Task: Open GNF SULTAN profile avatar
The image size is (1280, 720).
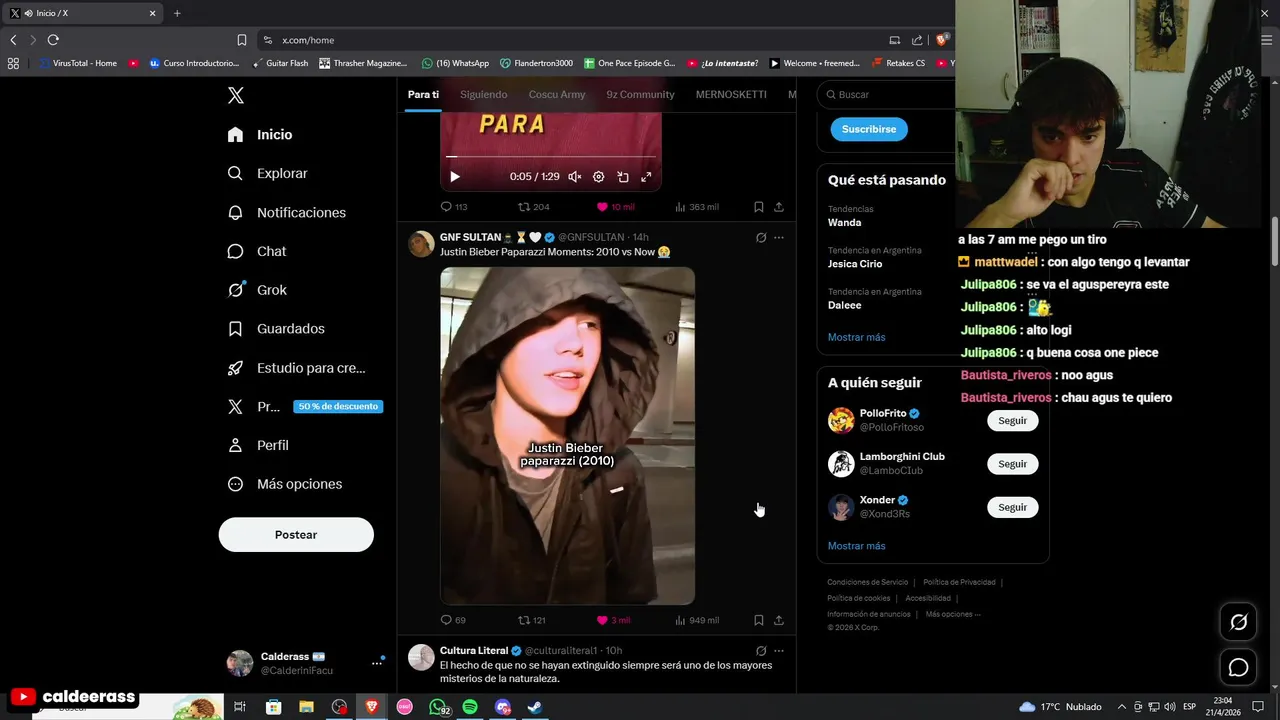Action: [421, 243]
